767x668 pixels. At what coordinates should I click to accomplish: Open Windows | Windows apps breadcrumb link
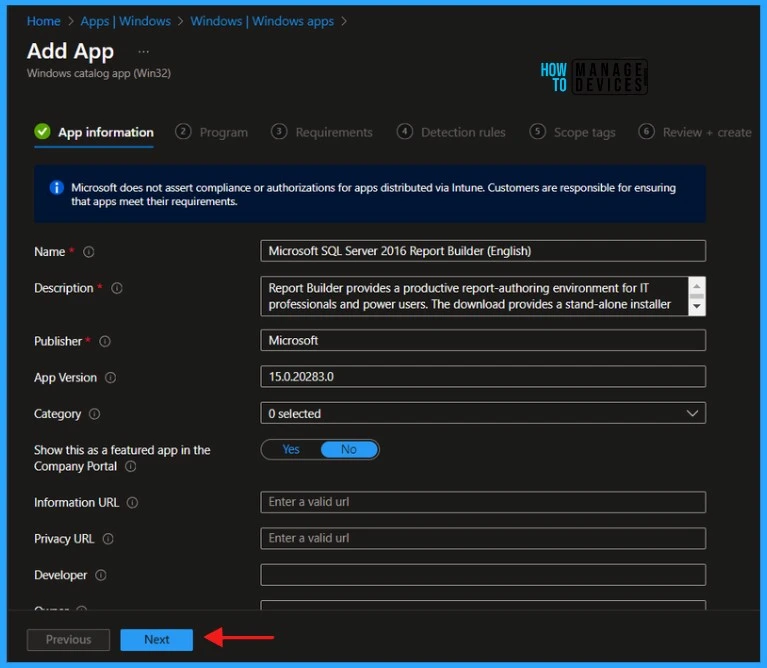(x=262, y=21)
